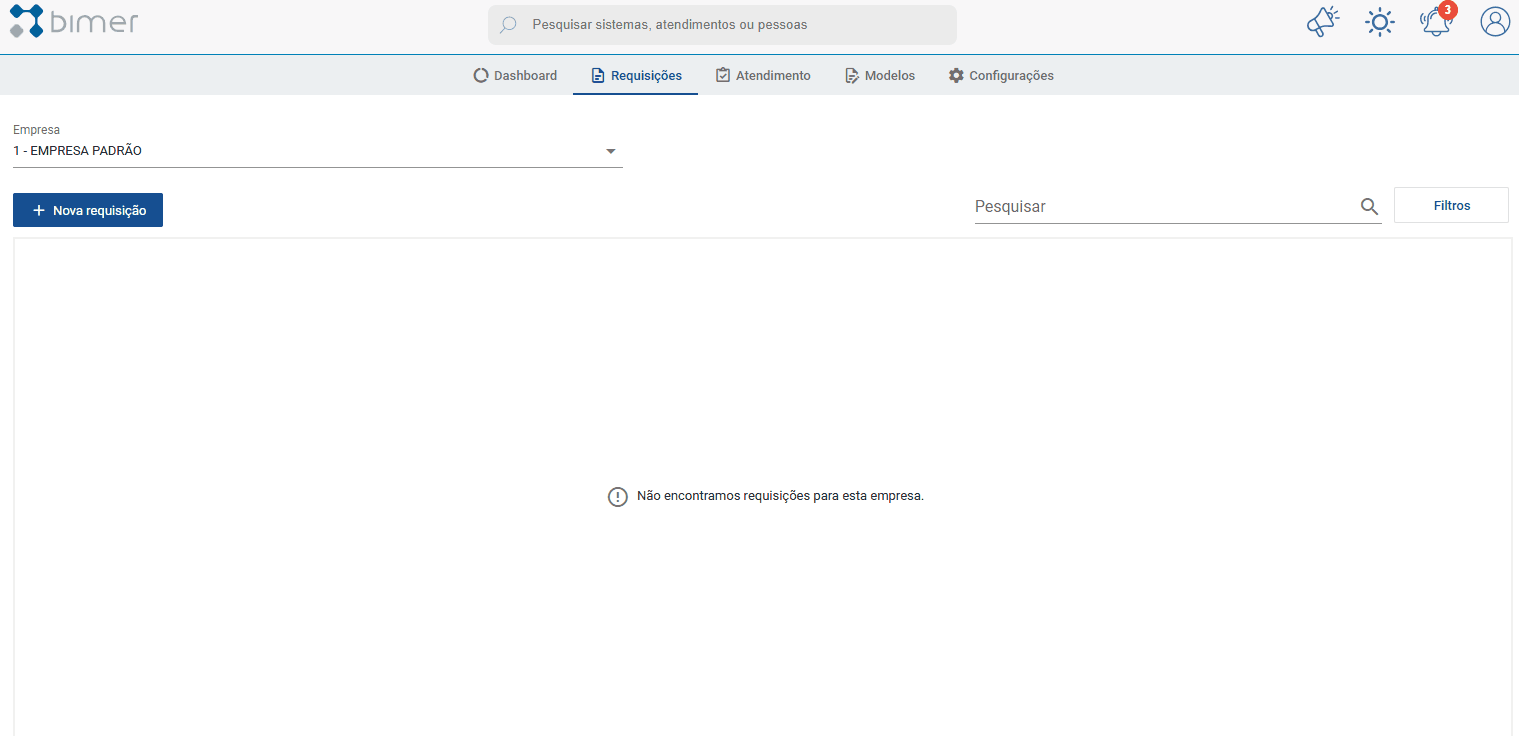Toggle the sun theme icon
Viewport: 1519px width, 736px height.
1380,22
